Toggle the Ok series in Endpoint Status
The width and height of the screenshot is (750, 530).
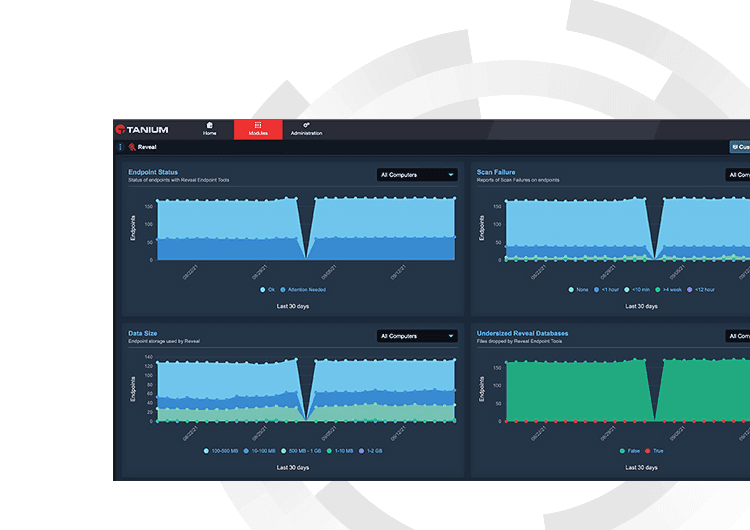[267, 289]
